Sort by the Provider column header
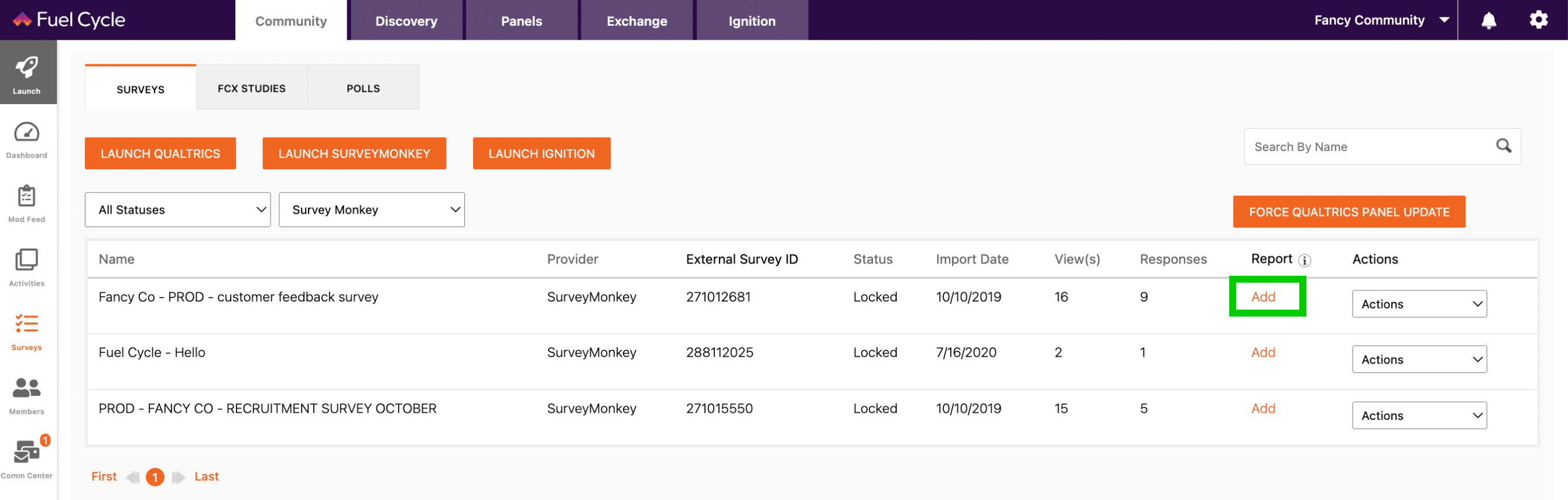 pyautogui.click(x=572, y=259)
